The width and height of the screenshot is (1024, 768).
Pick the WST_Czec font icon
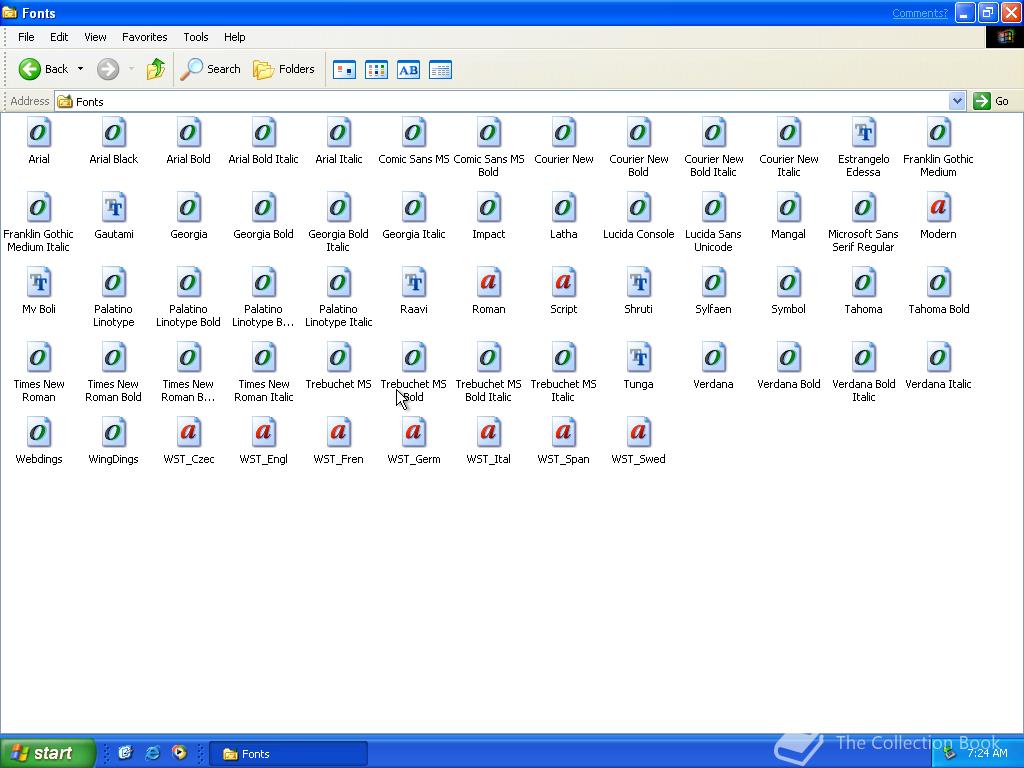coord(189,434)
